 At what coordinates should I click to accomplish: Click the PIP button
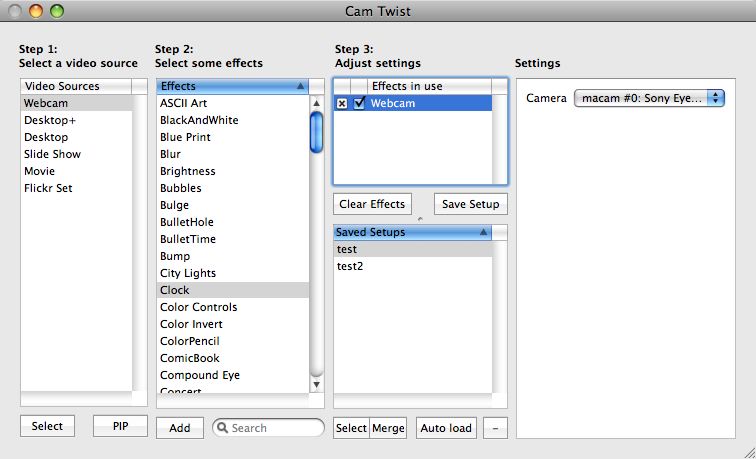(120, 426)
